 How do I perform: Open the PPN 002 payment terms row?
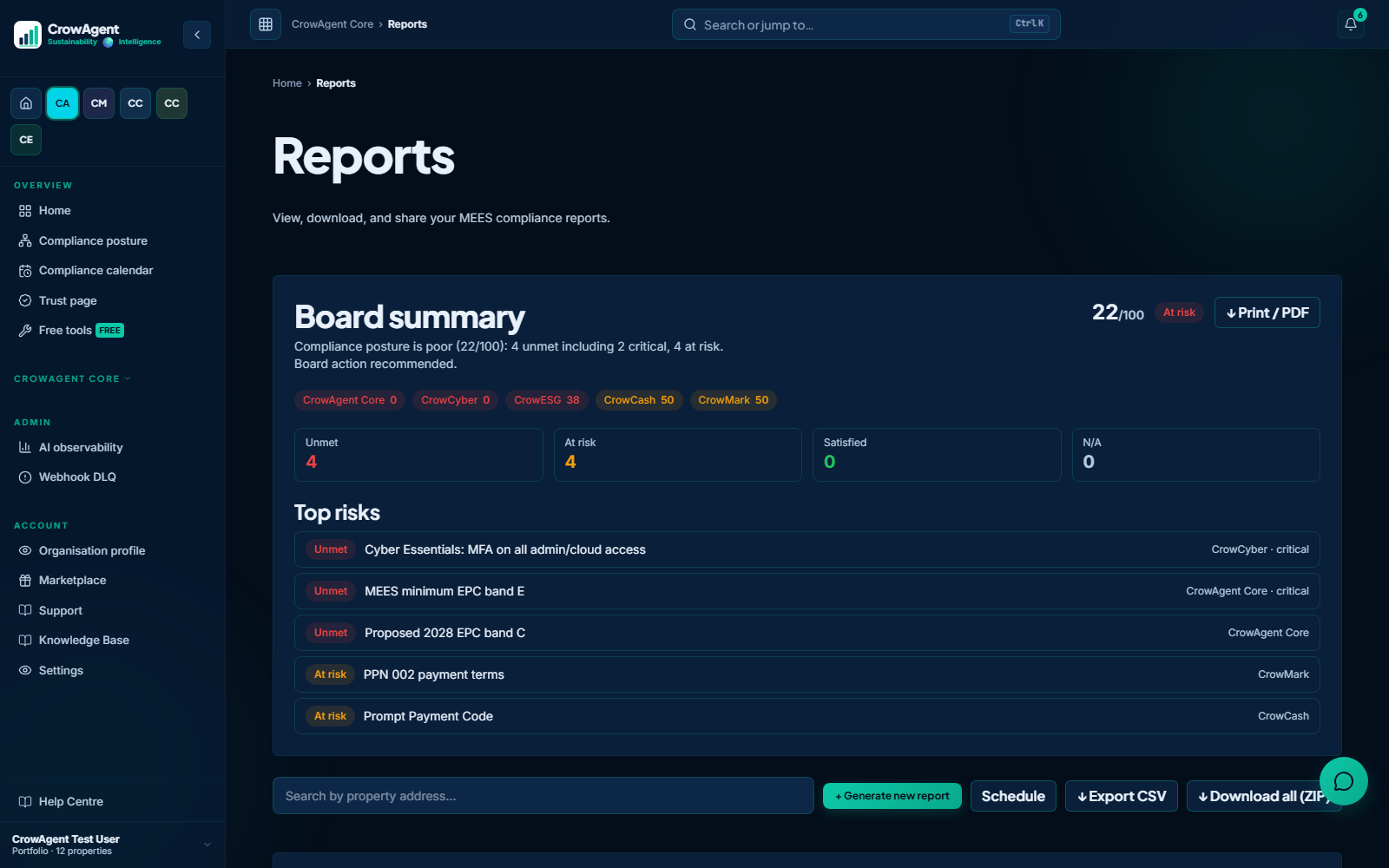(807, 674)
